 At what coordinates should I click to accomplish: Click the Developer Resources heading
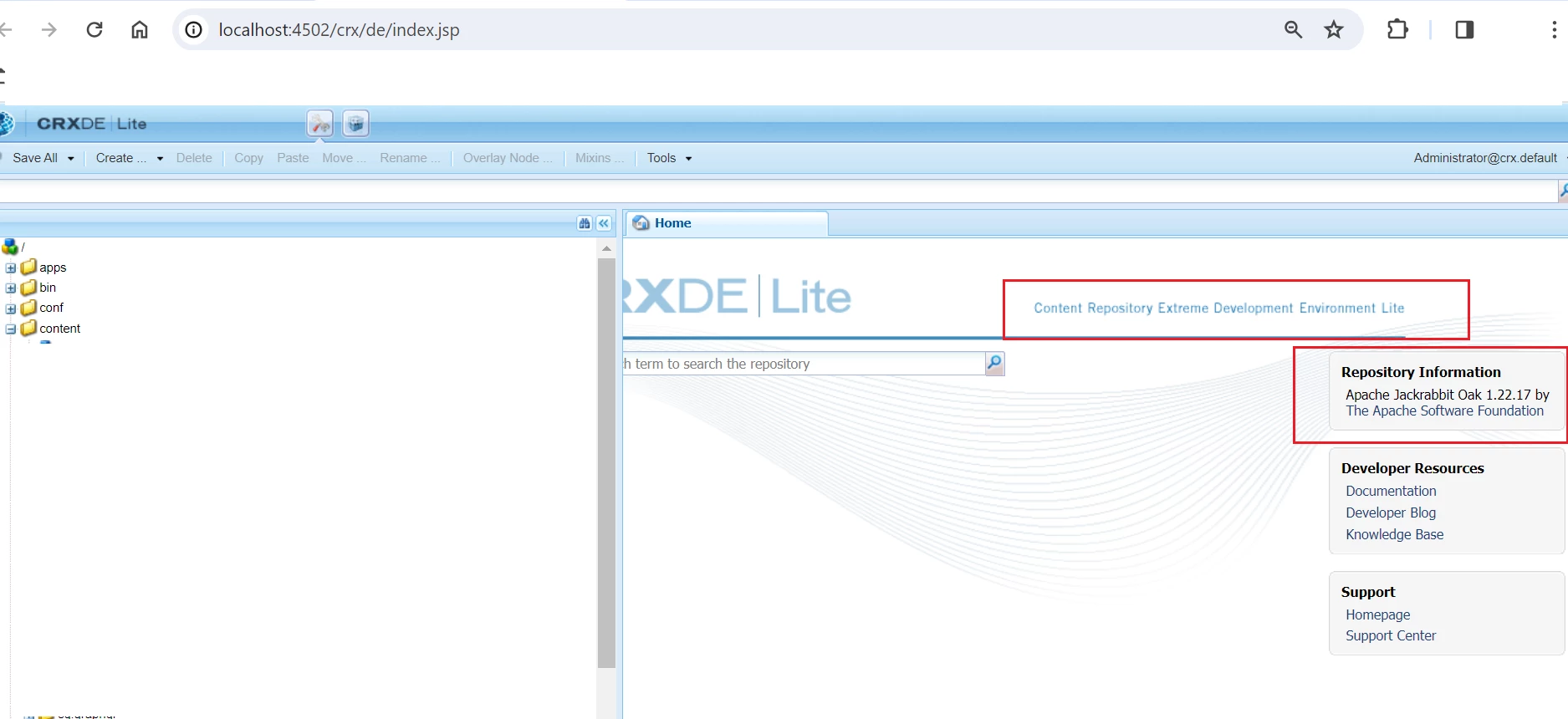(1412, 469)
